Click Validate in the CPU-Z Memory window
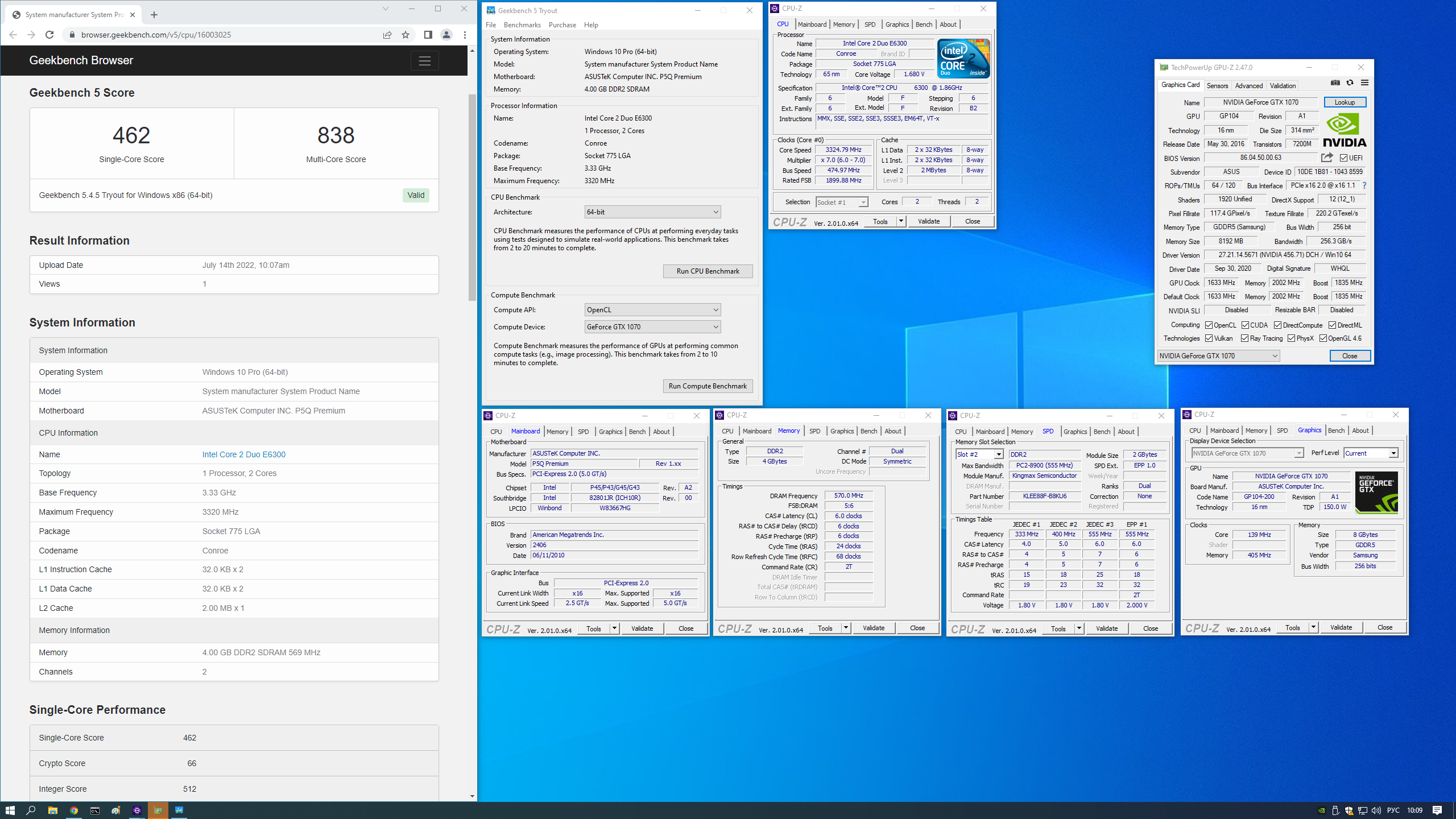The image size is (1456, 819). point(874,628)
